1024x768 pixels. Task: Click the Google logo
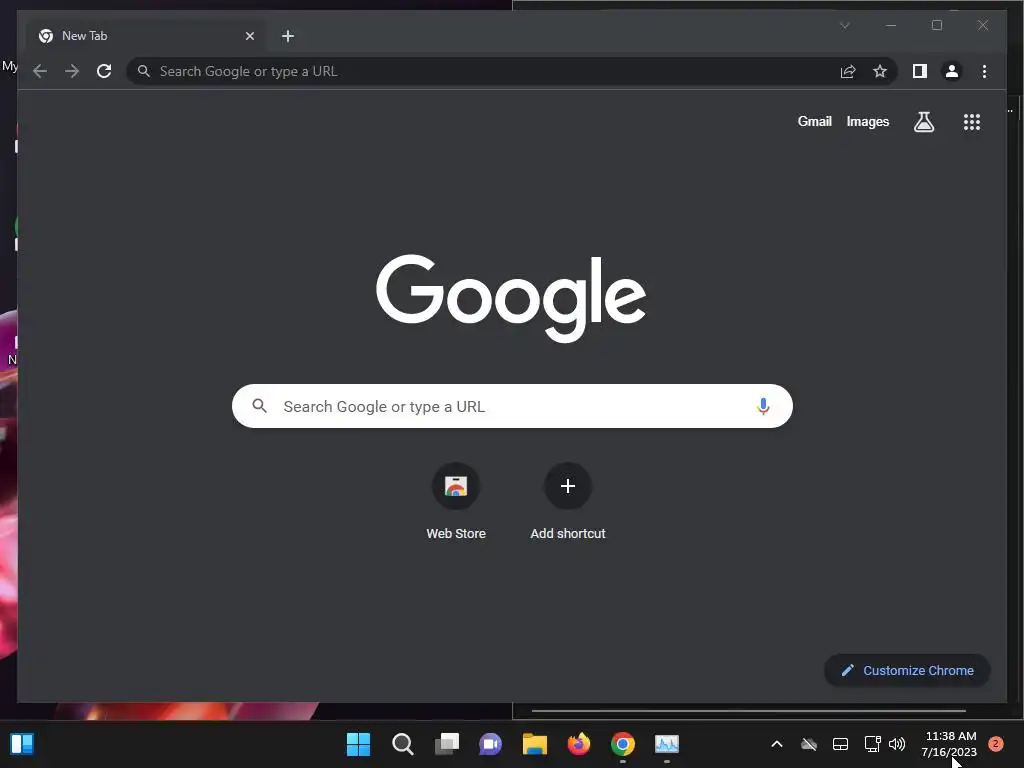[x=511, y=298]
